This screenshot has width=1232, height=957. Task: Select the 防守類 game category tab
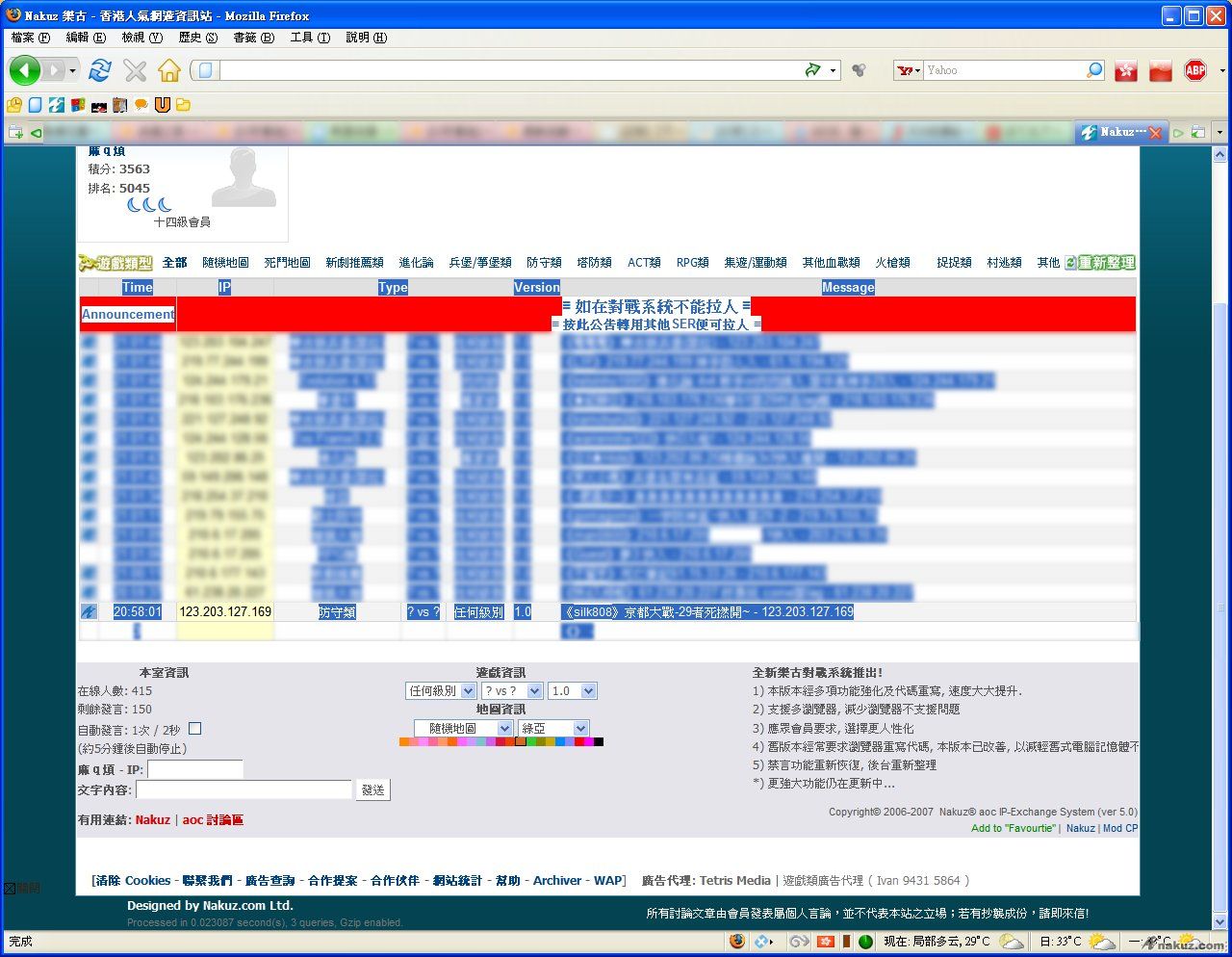pyautogui.click(x=544, y=263)
